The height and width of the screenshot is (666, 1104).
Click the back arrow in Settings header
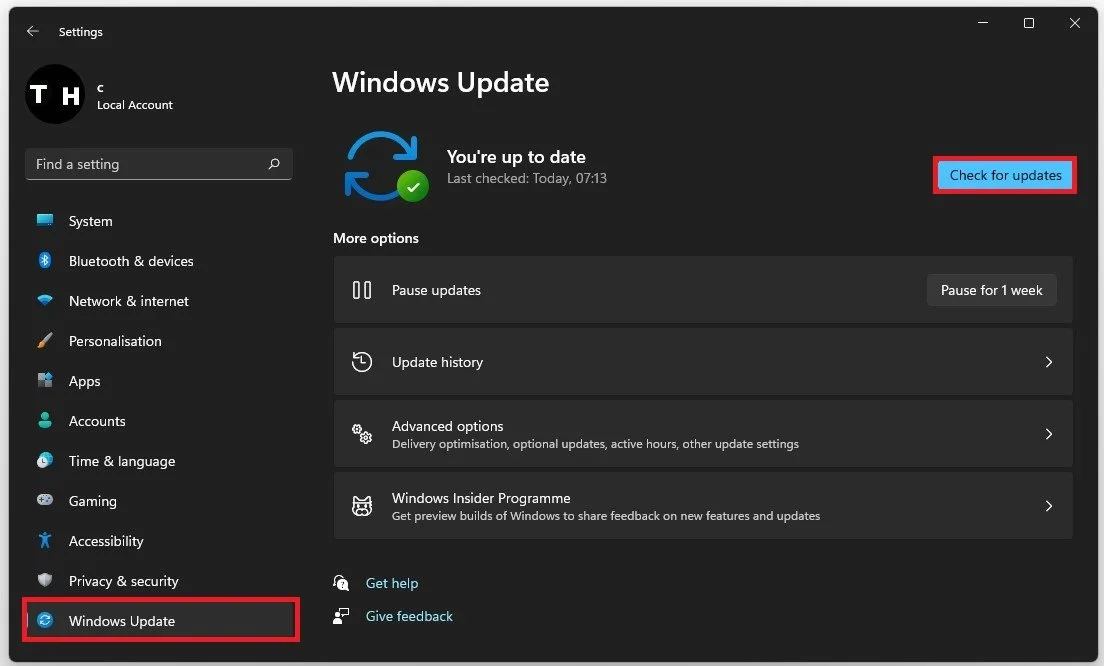[x=32, y=31]
